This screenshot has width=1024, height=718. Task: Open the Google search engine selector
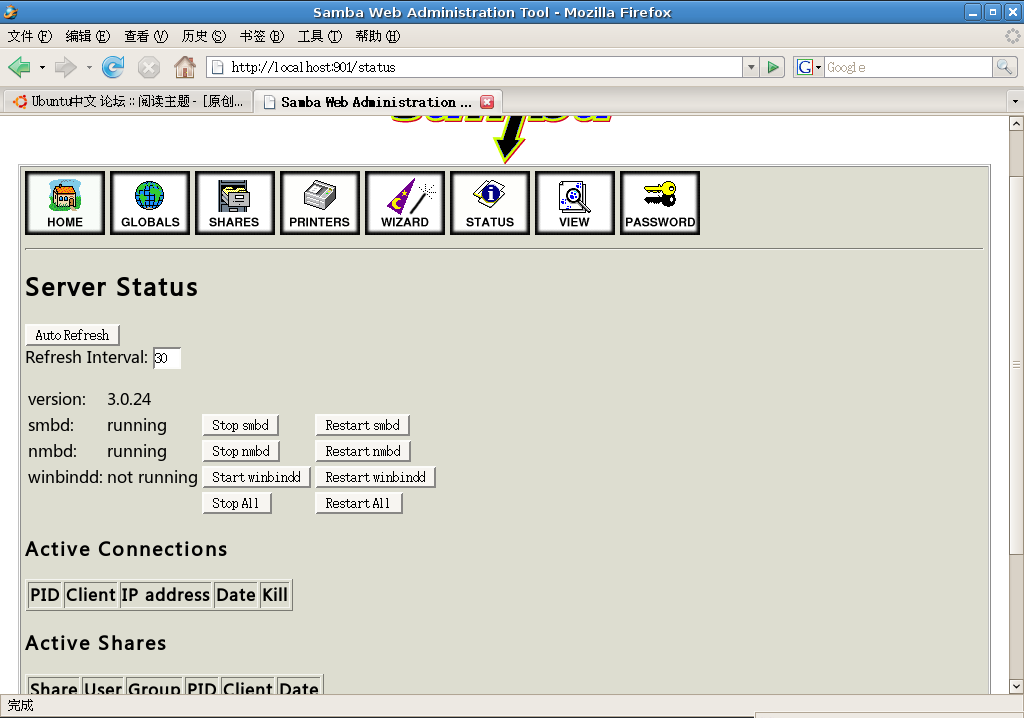(x=808, y=67)
